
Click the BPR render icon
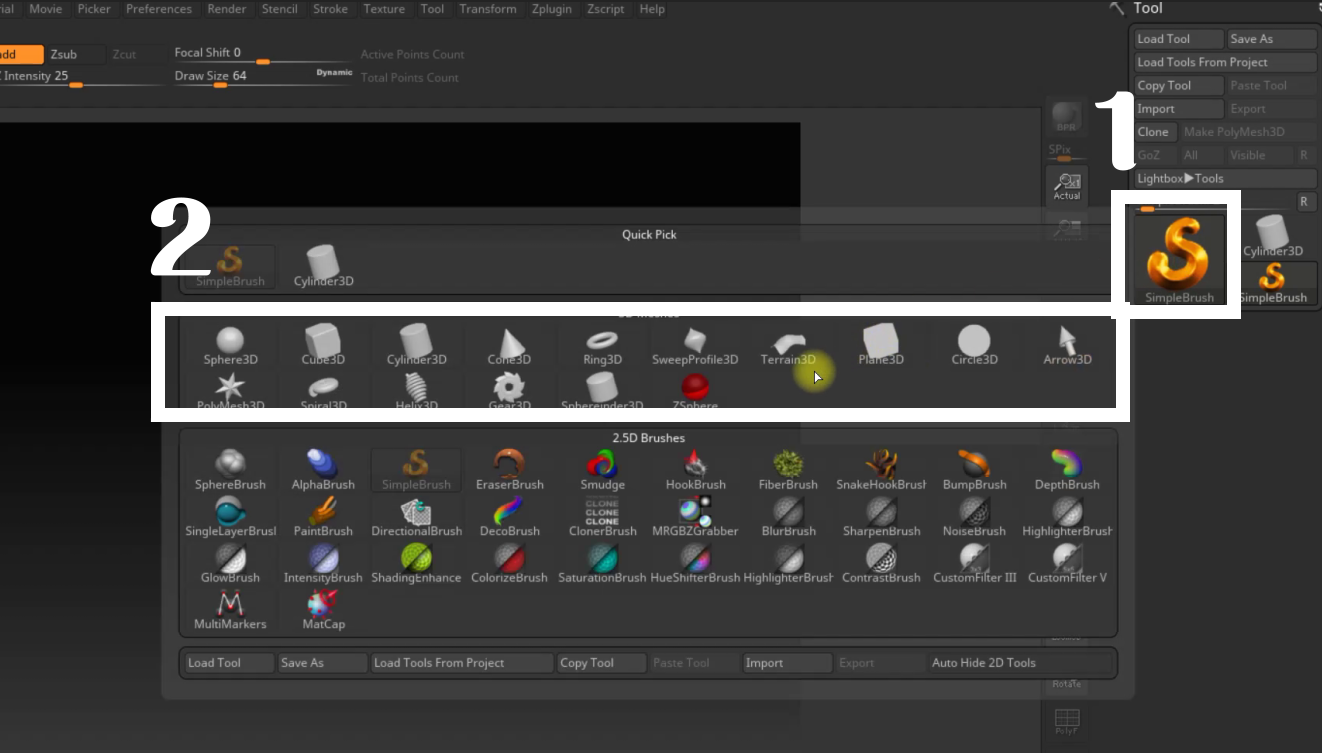click(1067, 117)
